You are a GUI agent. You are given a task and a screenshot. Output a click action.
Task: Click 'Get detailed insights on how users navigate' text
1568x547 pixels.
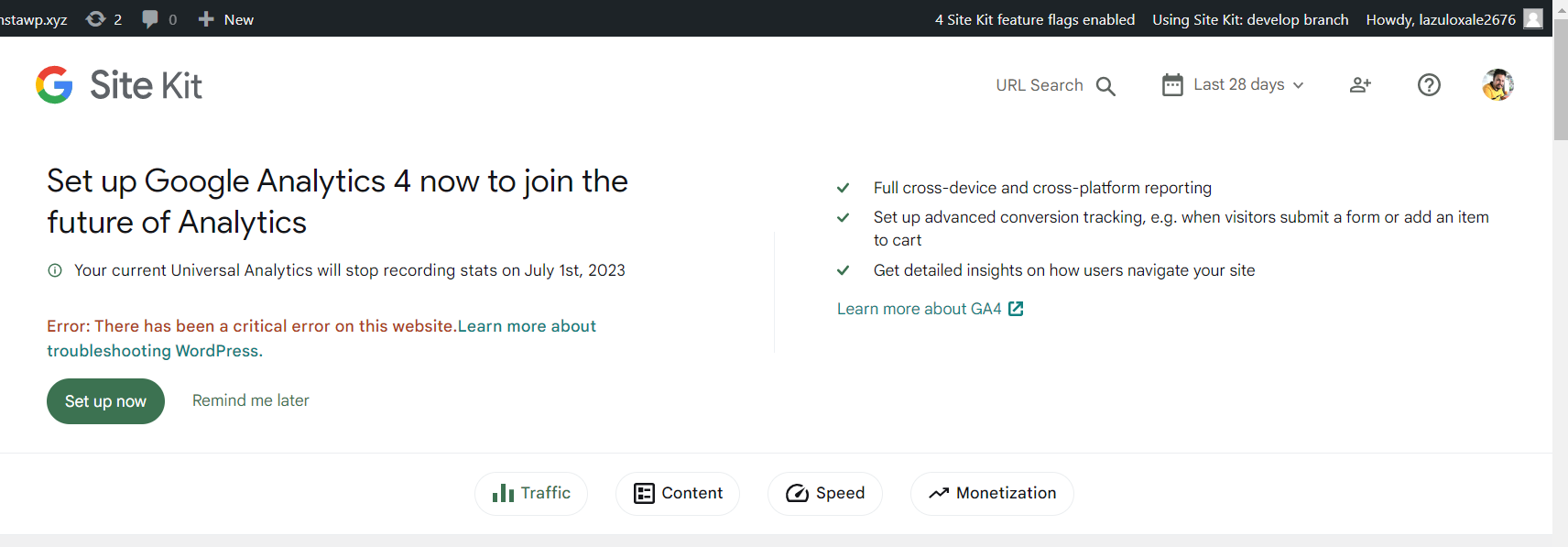click(x=1064, y=270)
